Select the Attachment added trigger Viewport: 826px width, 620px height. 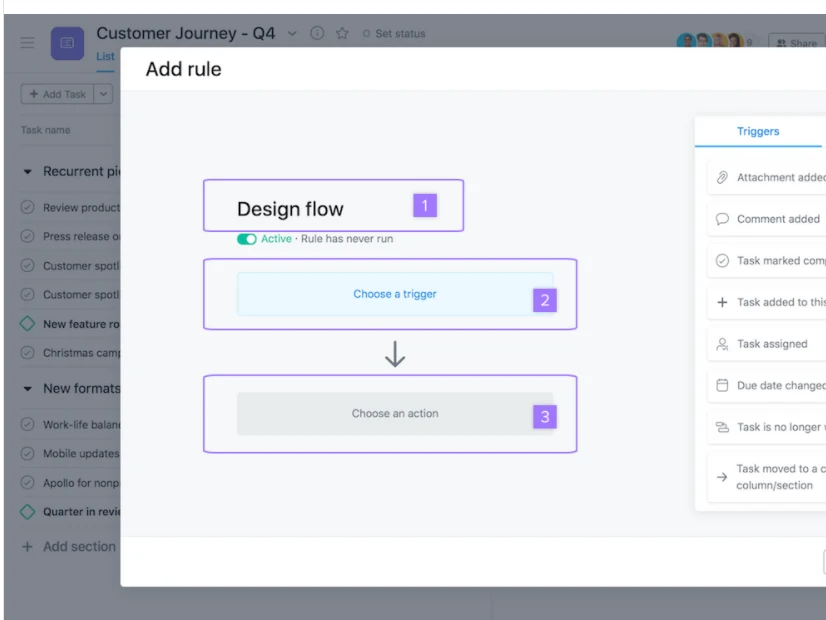766,178
